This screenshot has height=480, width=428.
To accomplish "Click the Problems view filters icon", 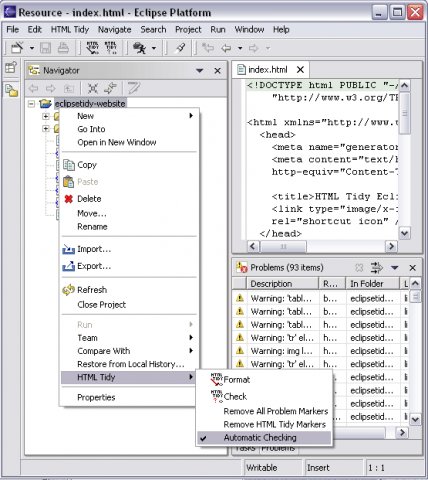I will click(x=376, y=267).
